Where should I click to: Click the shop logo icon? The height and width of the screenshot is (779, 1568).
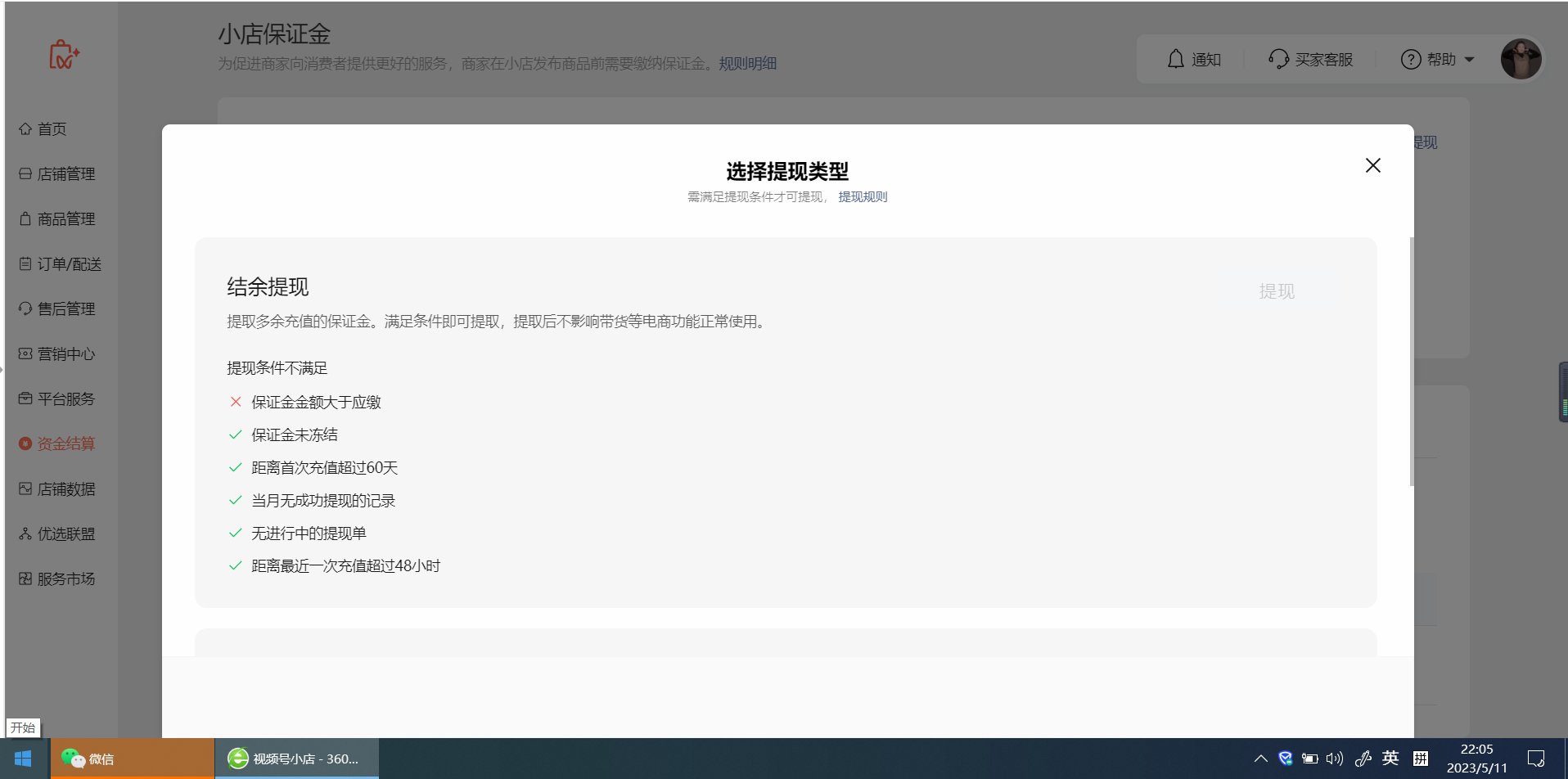tap(63, 55)
